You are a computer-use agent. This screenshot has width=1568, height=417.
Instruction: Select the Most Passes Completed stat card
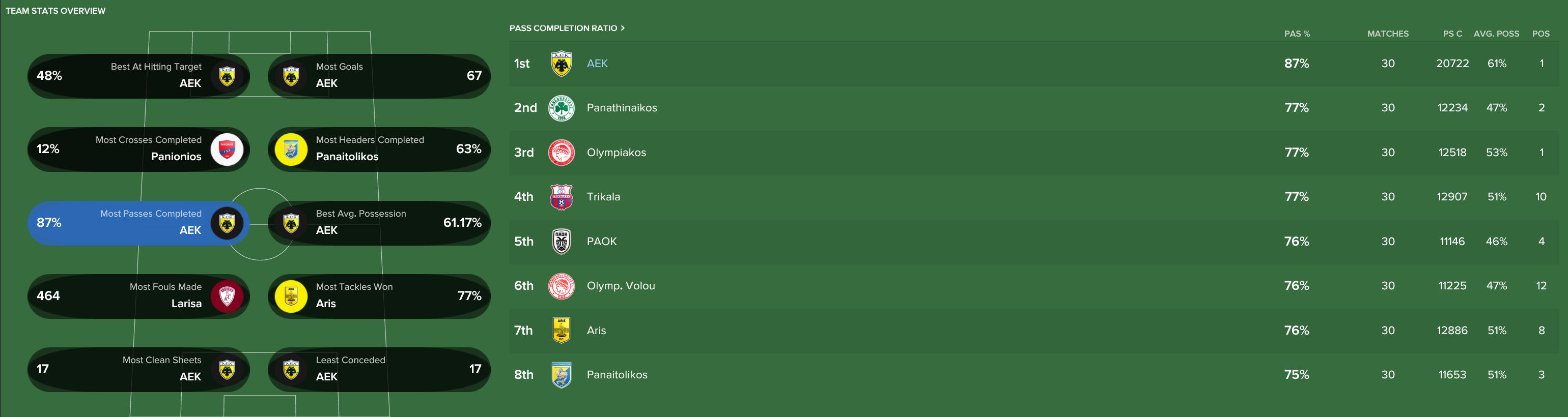click(138, 222)
